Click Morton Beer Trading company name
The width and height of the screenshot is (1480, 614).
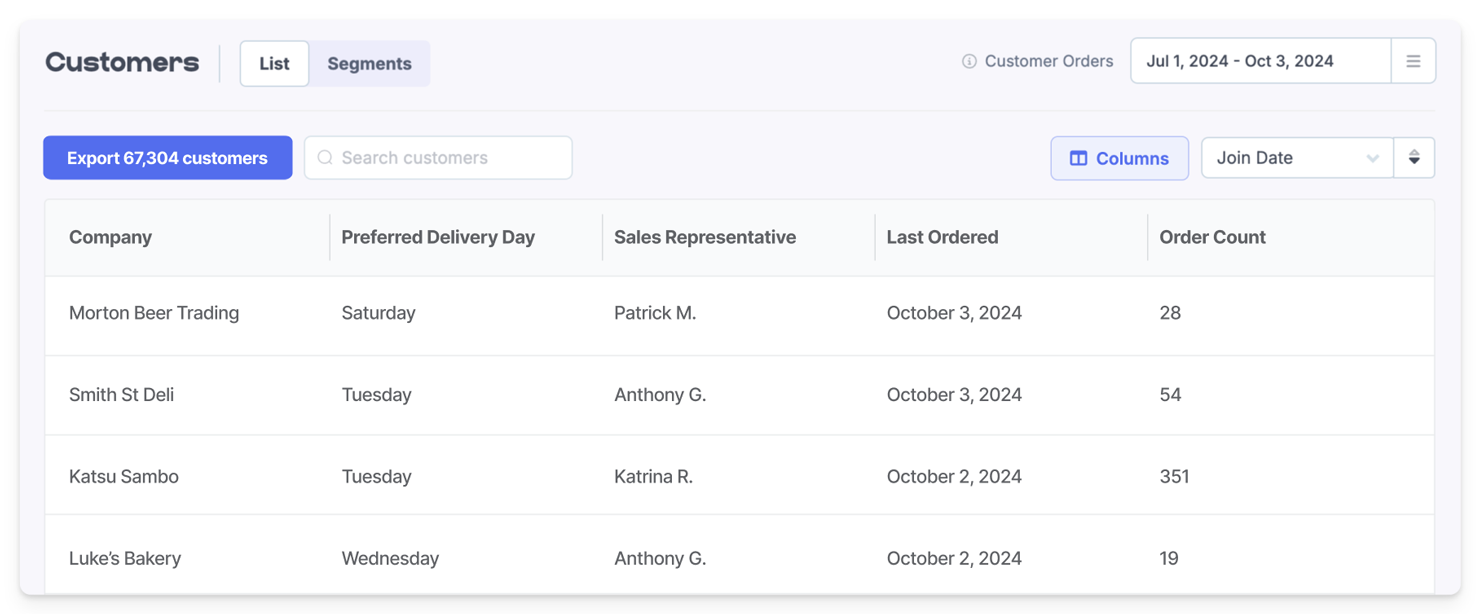click(153, 313)
